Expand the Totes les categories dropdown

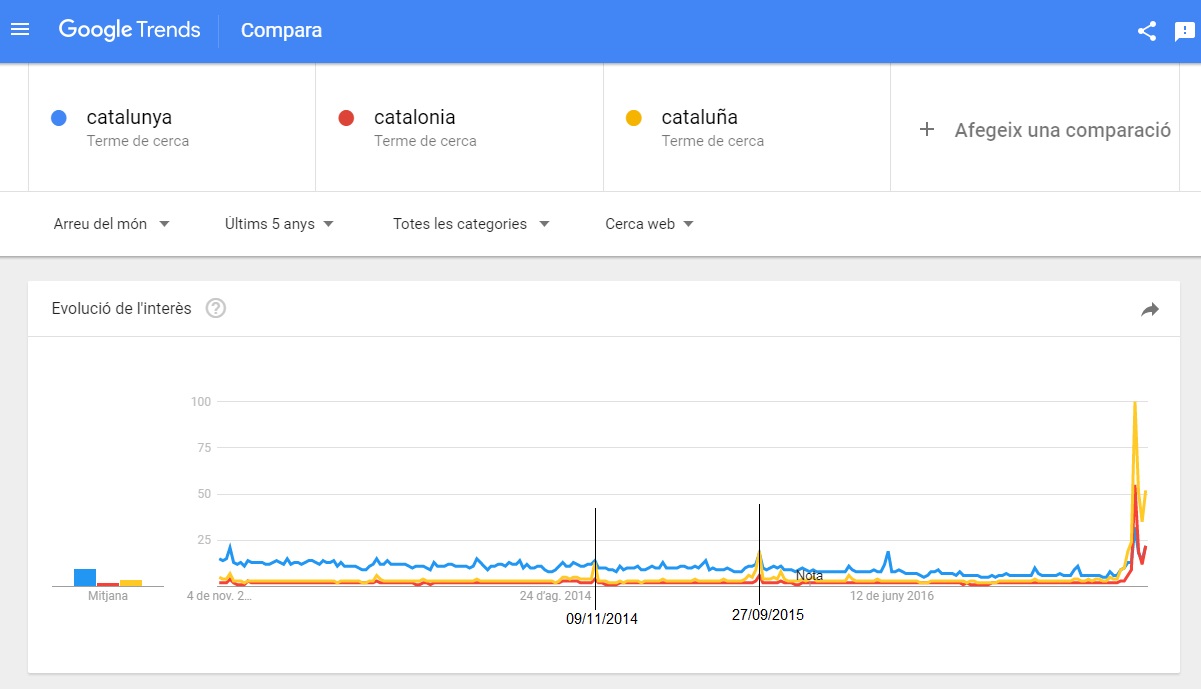coord(470,224)
